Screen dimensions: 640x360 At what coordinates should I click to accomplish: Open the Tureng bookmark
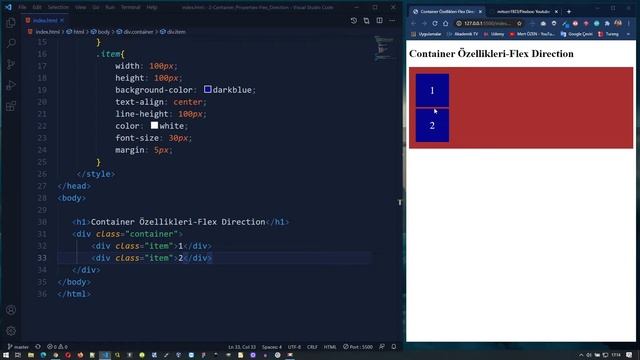click(x=608, y=34)
